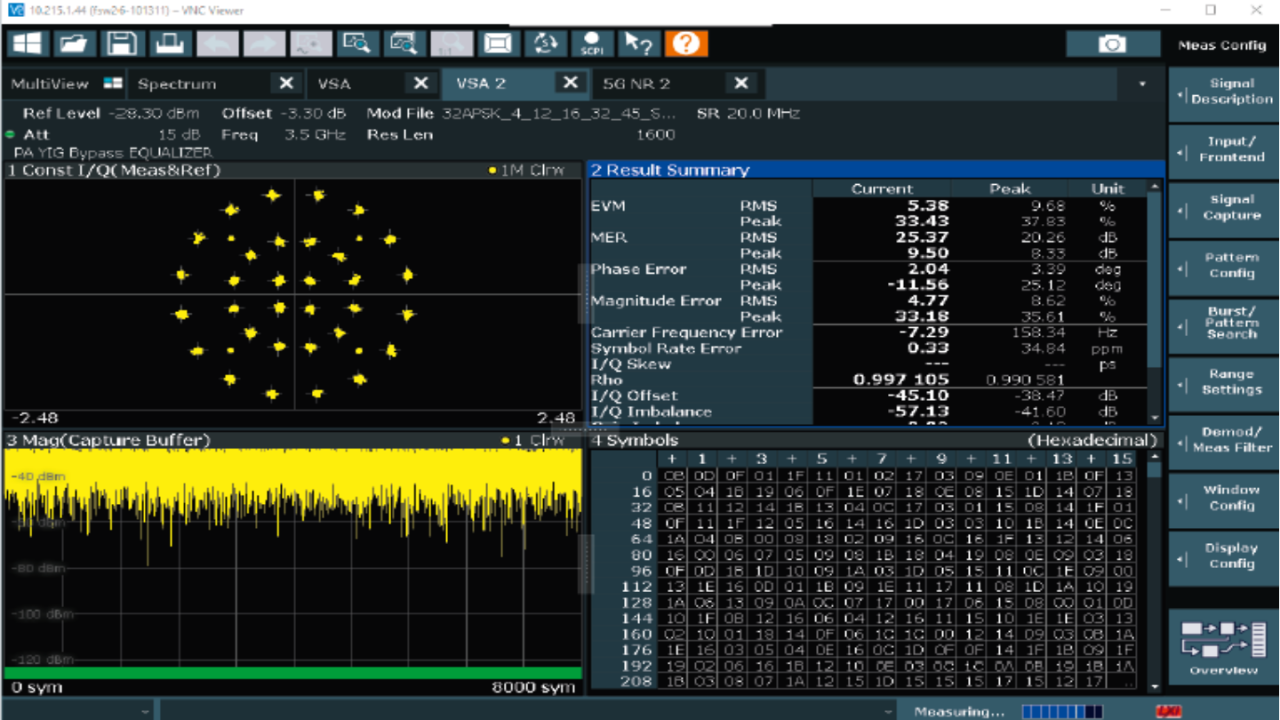This screenshot has width=1280, height=720.
Task: Click the Offset -3.30 dB setting
Action: pos(284,114)
